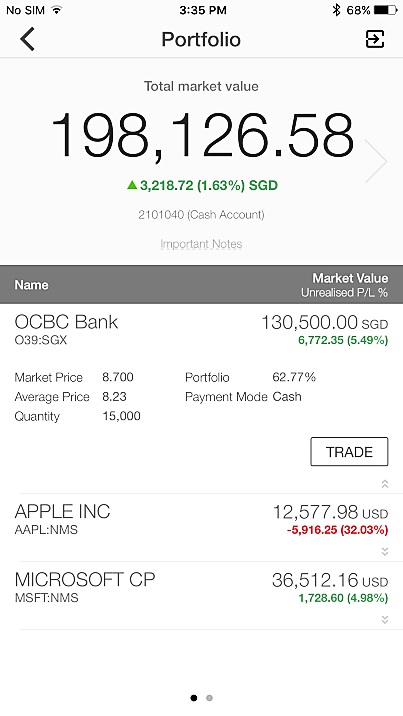Image resolution: width=403 pixels, height=716 pixels.
Task: Click the TRADE button for OCBC Bank
Action: (349, 452)
